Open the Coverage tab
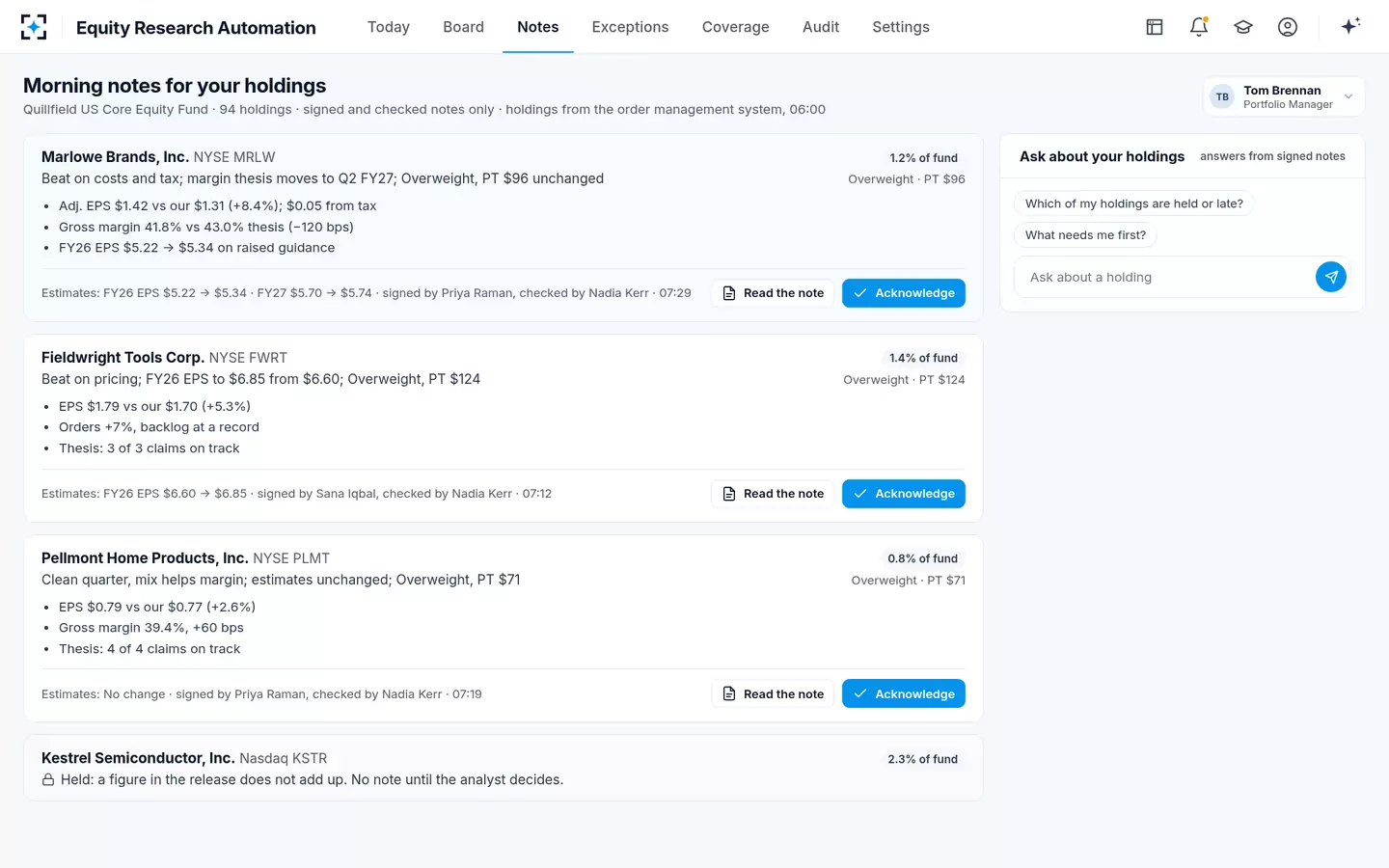 tap(736, 27)
